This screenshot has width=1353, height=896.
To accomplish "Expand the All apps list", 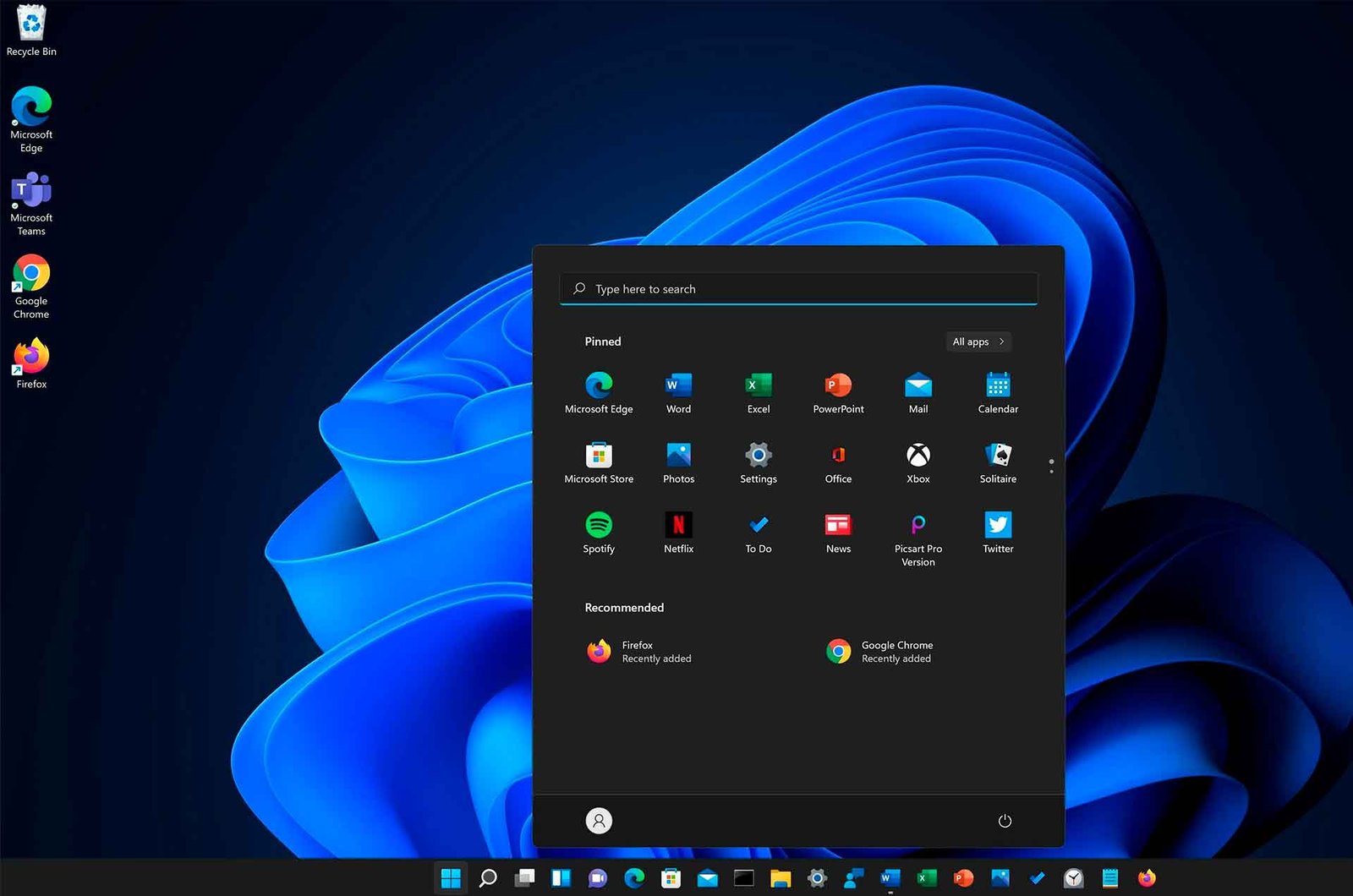I will (x=978, y=341).
